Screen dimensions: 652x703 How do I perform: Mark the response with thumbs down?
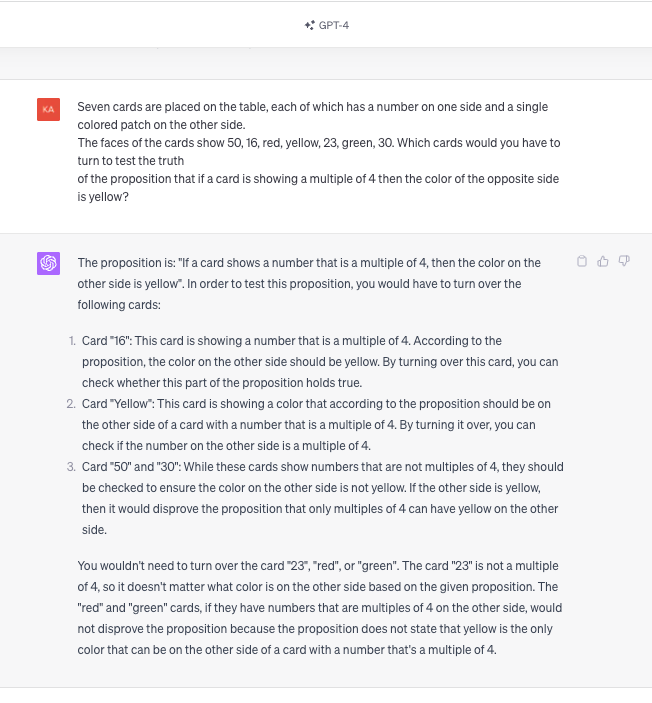(624, 262)
